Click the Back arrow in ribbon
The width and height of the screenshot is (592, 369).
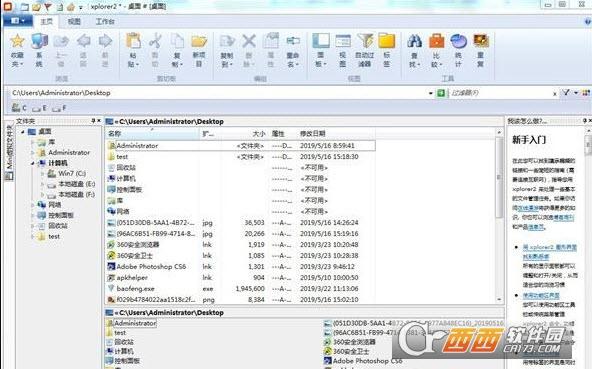83,41
